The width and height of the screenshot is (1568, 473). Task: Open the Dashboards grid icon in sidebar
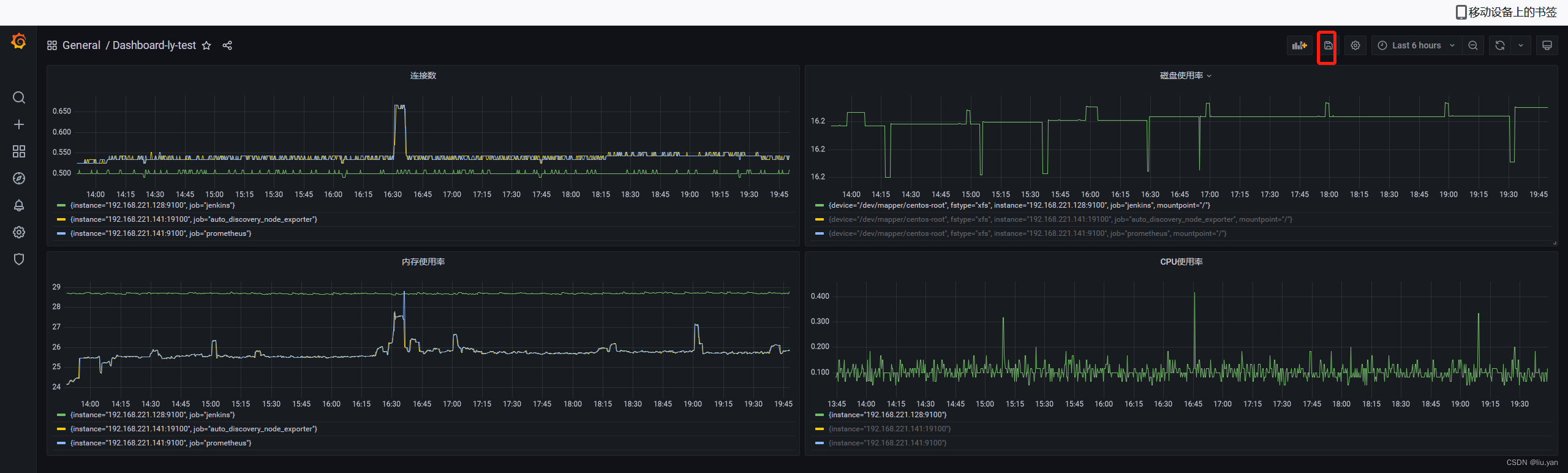click(x=19, y=151)
